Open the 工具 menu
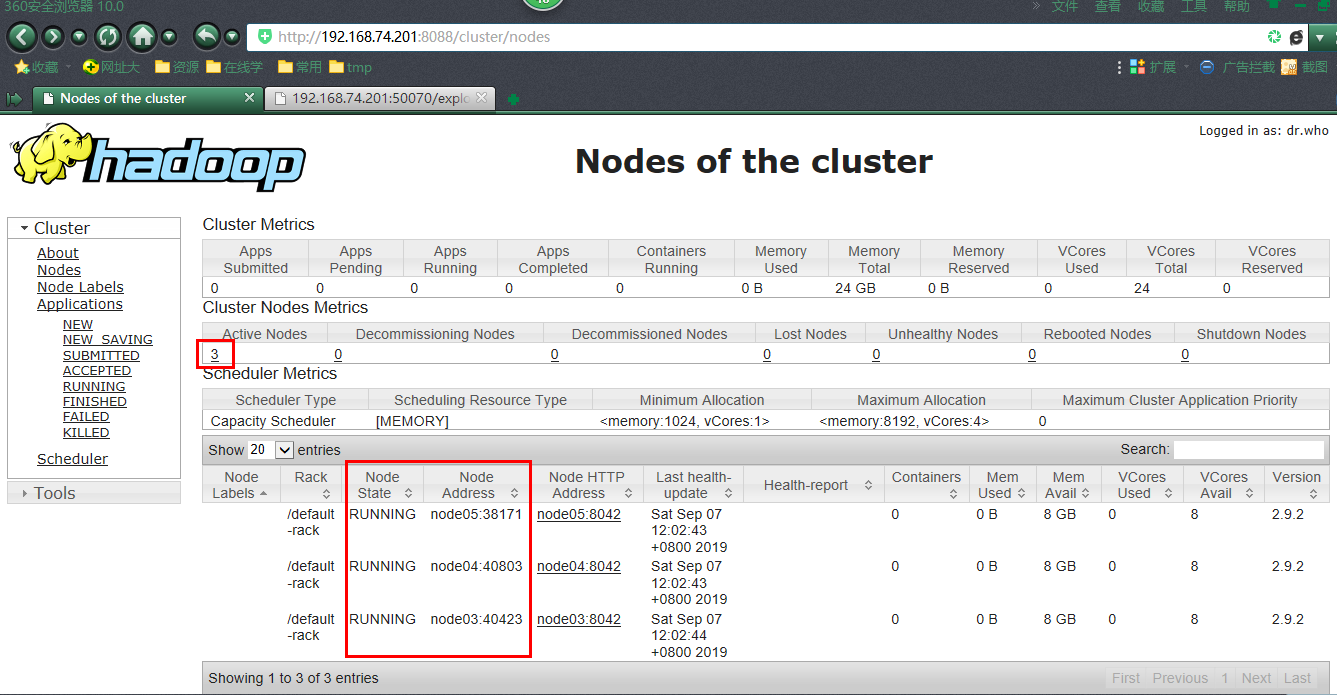The width and height of the screenshot is (1337, 695). [1194, 6]
